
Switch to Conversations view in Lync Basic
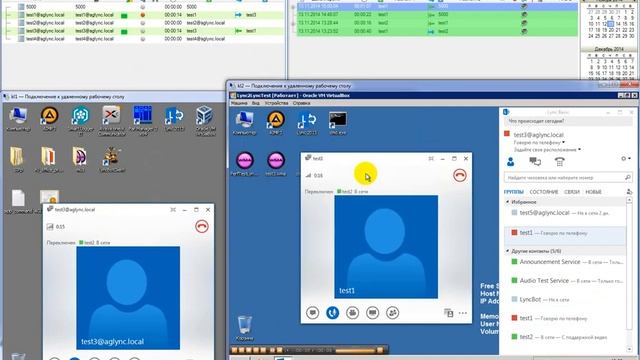pos(535,162)
